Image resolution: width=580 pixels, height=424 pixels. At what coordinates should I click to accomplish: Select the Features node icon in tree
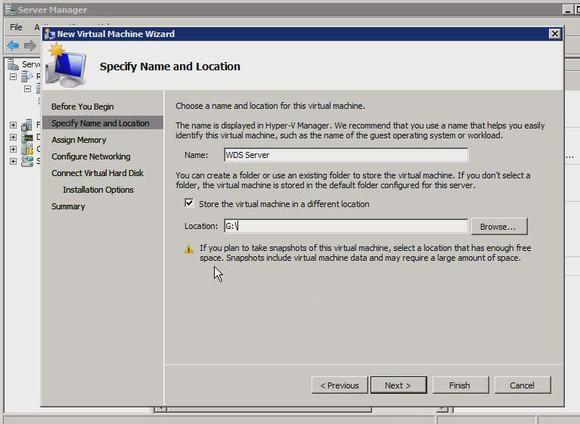[x=27, y=125]
